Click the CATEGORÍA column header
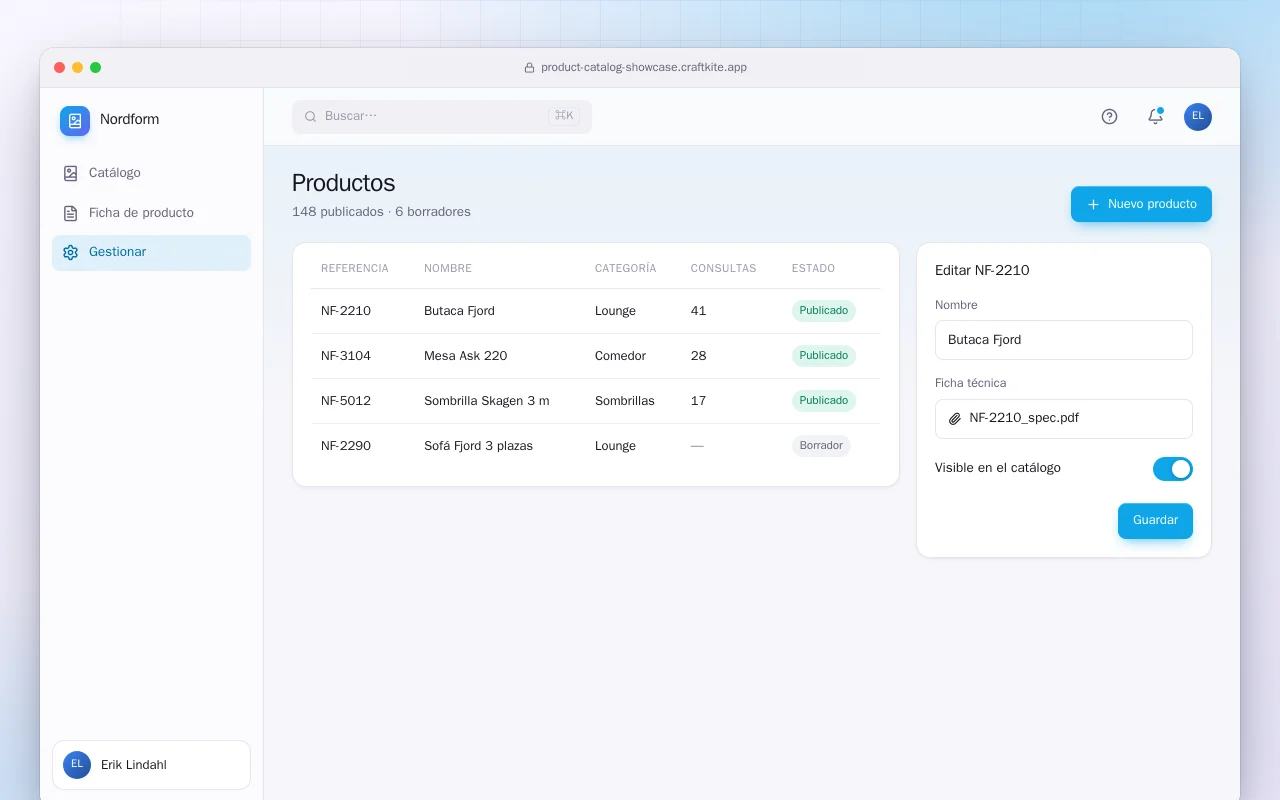Viewport: 1280px width, 800px height. pos(626,268)
